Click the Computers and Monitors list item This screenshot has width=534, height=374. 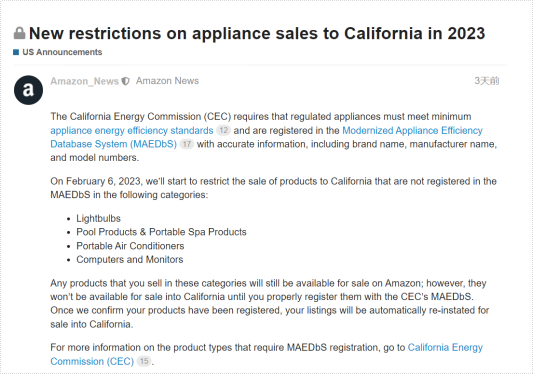(x=130, y=260)
